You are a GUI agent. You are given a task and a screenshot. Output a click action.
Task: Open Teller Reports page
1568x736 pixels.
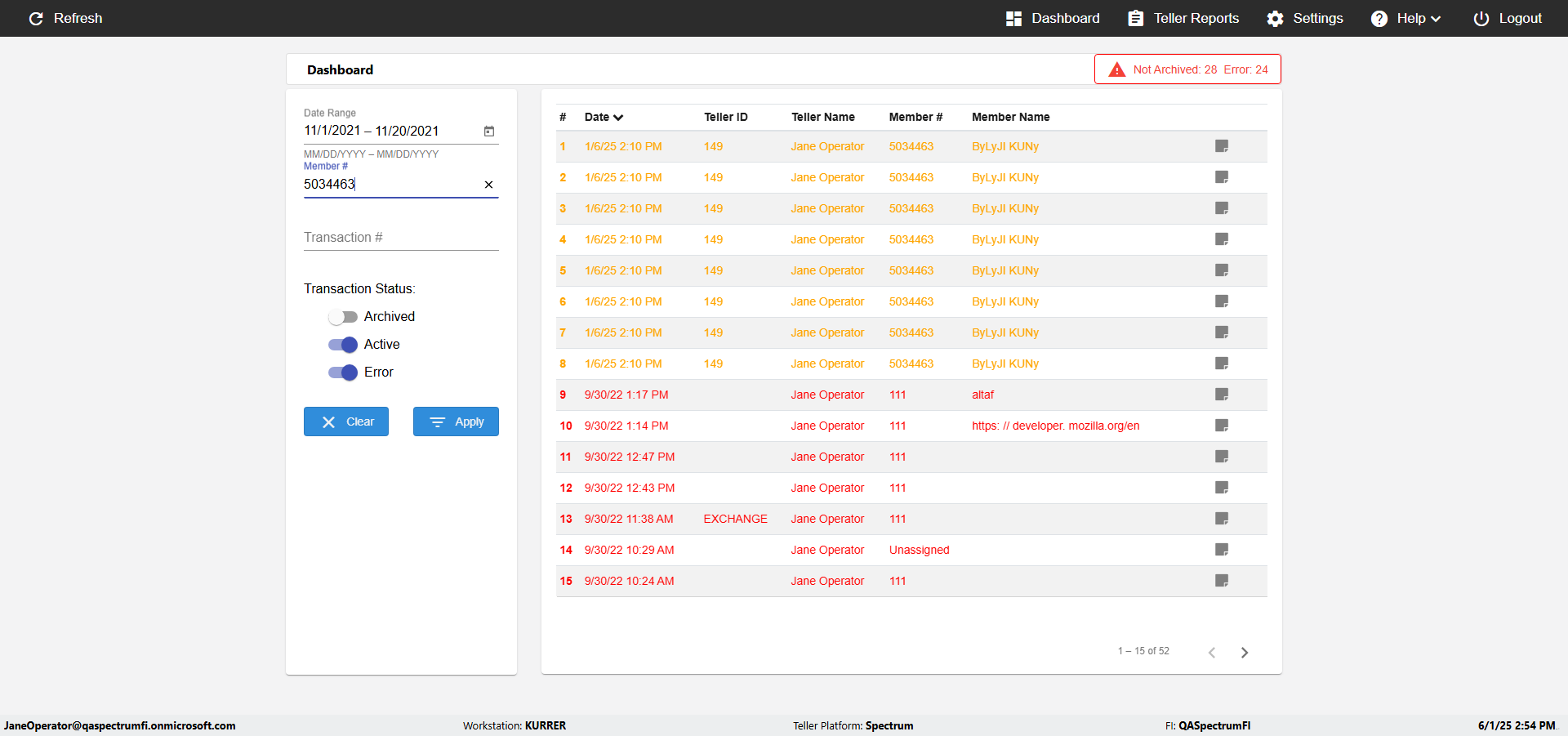tap(1183, 18)
